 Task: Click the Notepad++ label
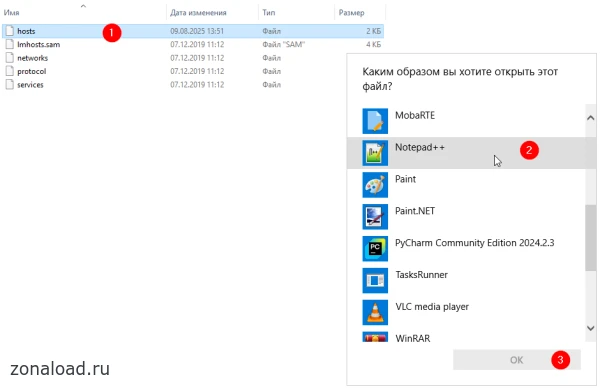click(x=420, y=147)
